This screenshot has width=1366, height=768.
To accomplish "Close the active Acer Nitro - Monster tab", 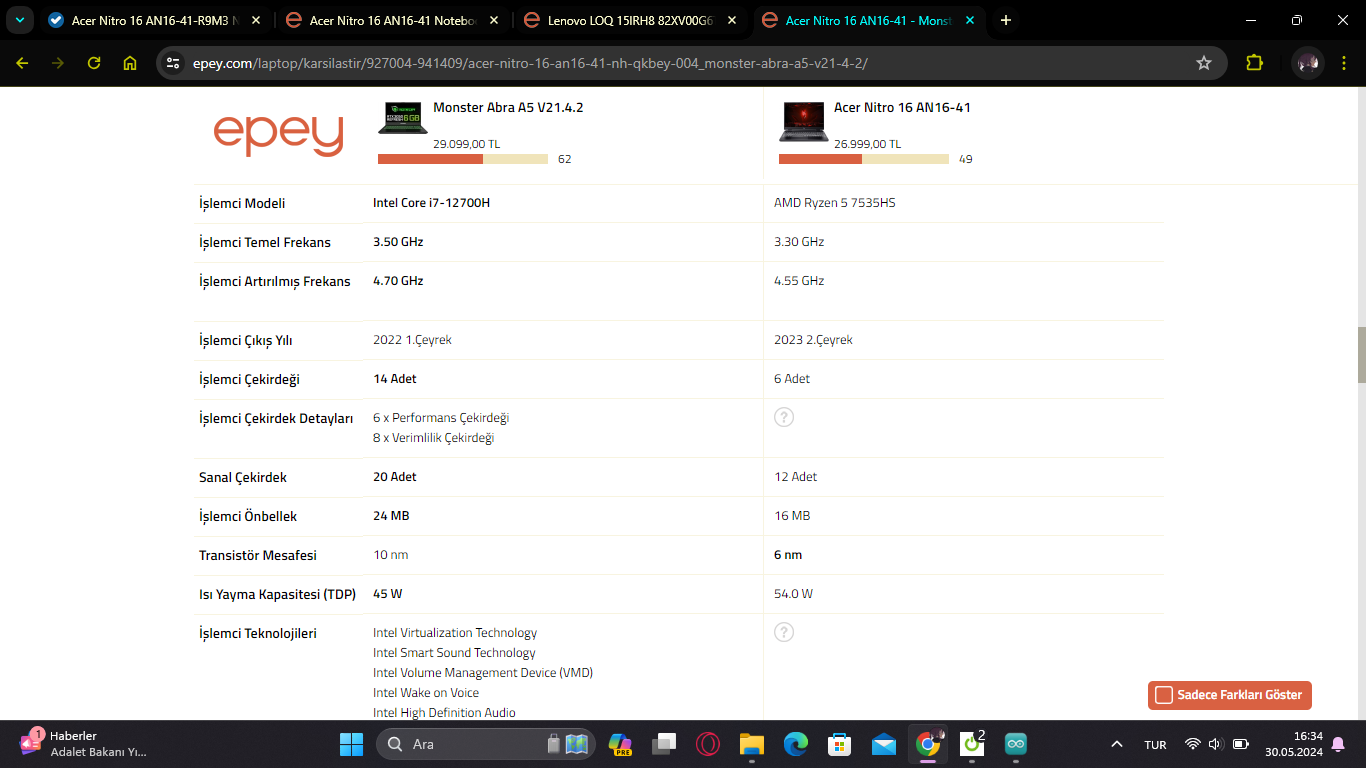I will pyautogui.click(x=969, y=20).
